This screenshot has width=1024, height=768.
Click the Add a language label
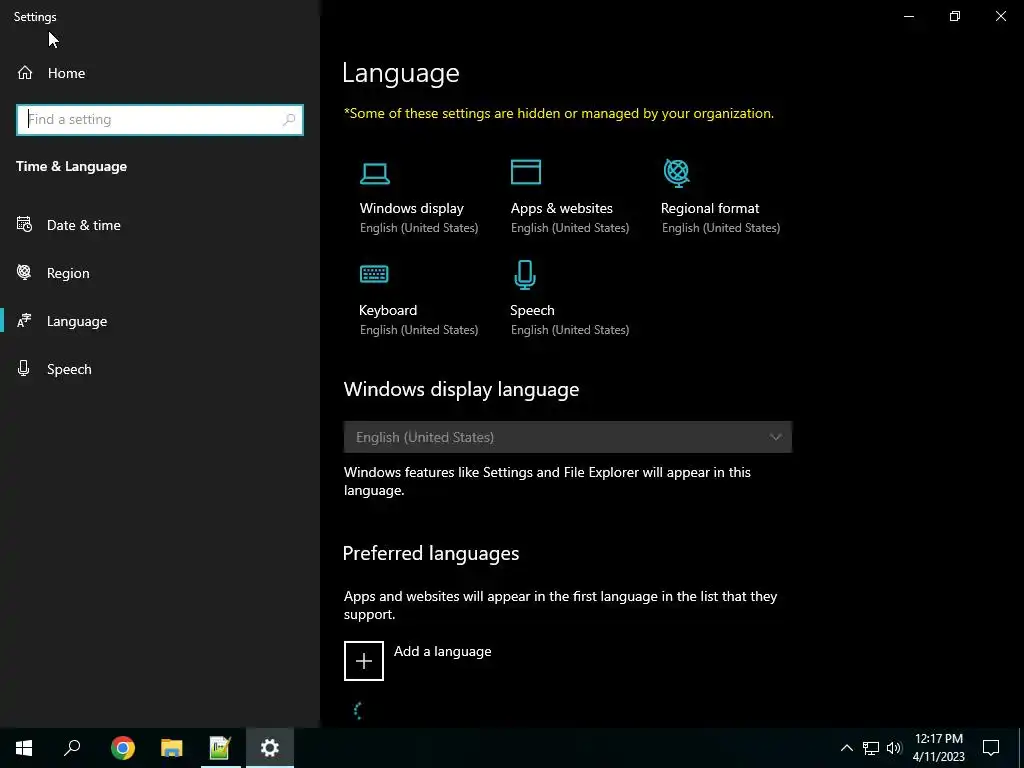[x=442, y=651]
